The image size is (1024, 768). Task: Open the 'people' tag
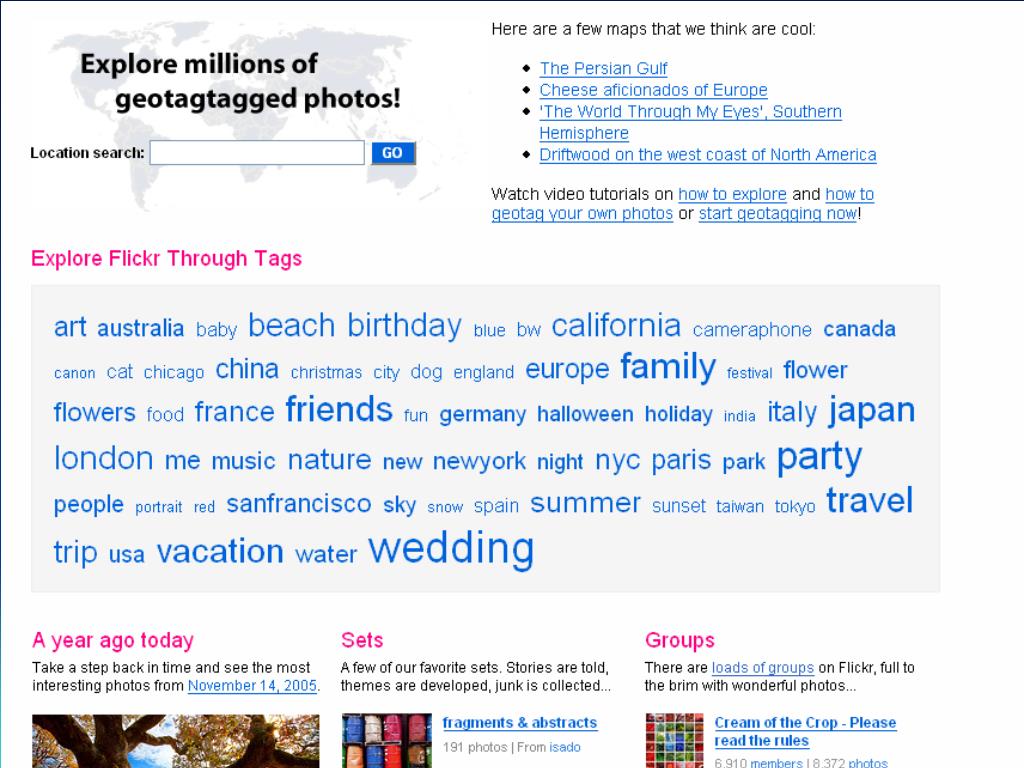point(89,505)
